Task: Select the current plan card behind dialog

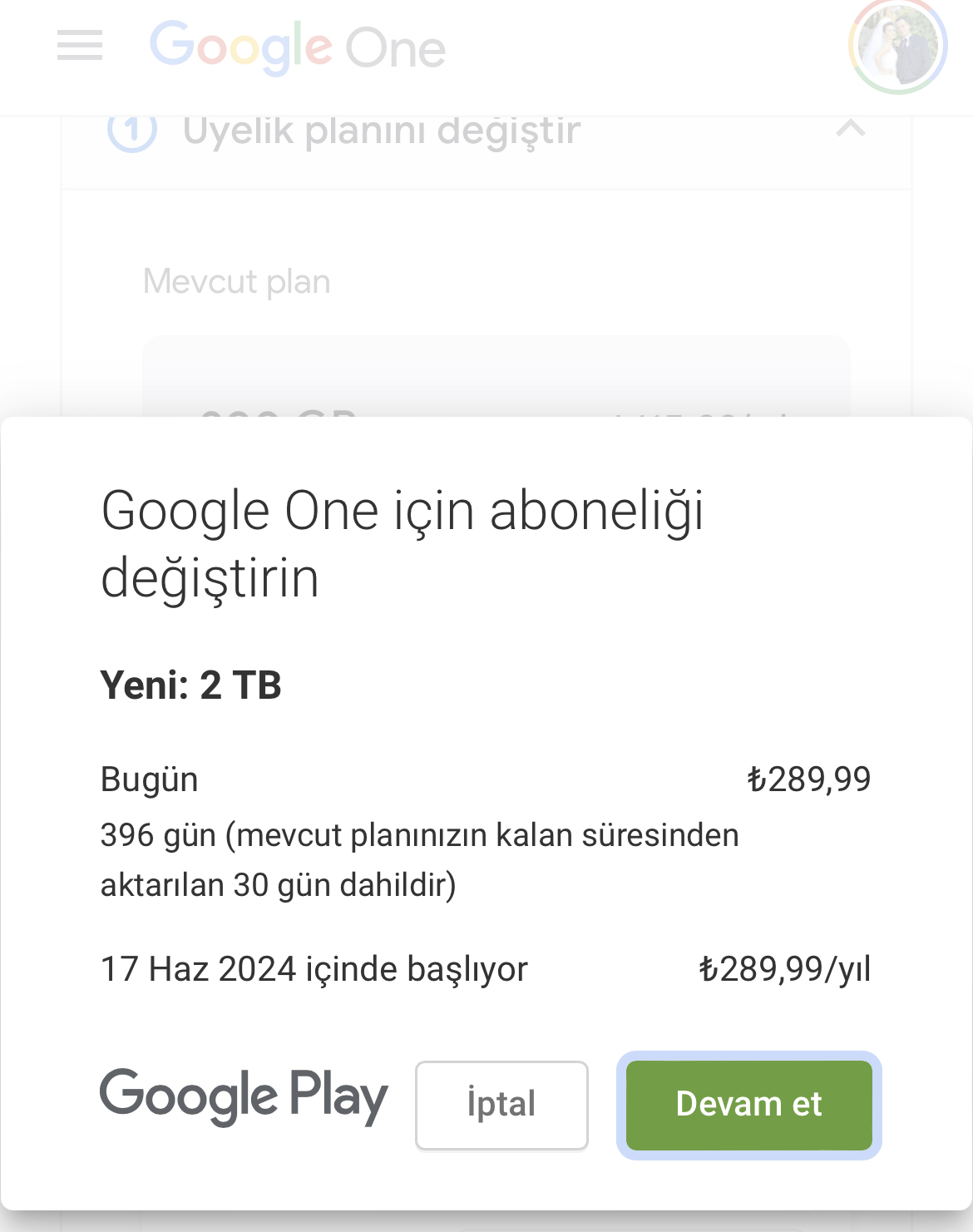Action: click(496, 376)
